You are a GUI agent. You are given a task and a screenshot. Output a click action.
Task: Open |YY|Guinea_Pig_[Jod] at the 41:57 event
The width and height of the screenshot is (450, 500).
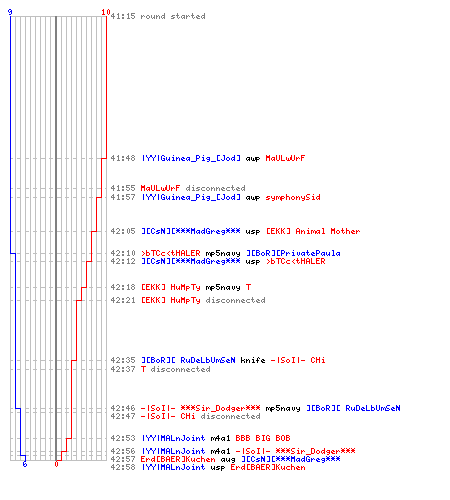coord(191,197)
